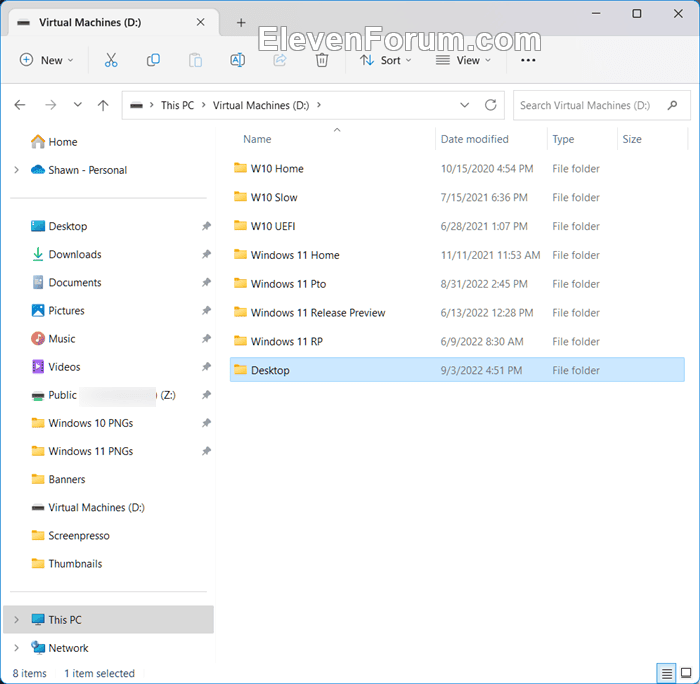The image size is (700, 684).
Task: Unpin Music using its pin icon
Action: 206,338
